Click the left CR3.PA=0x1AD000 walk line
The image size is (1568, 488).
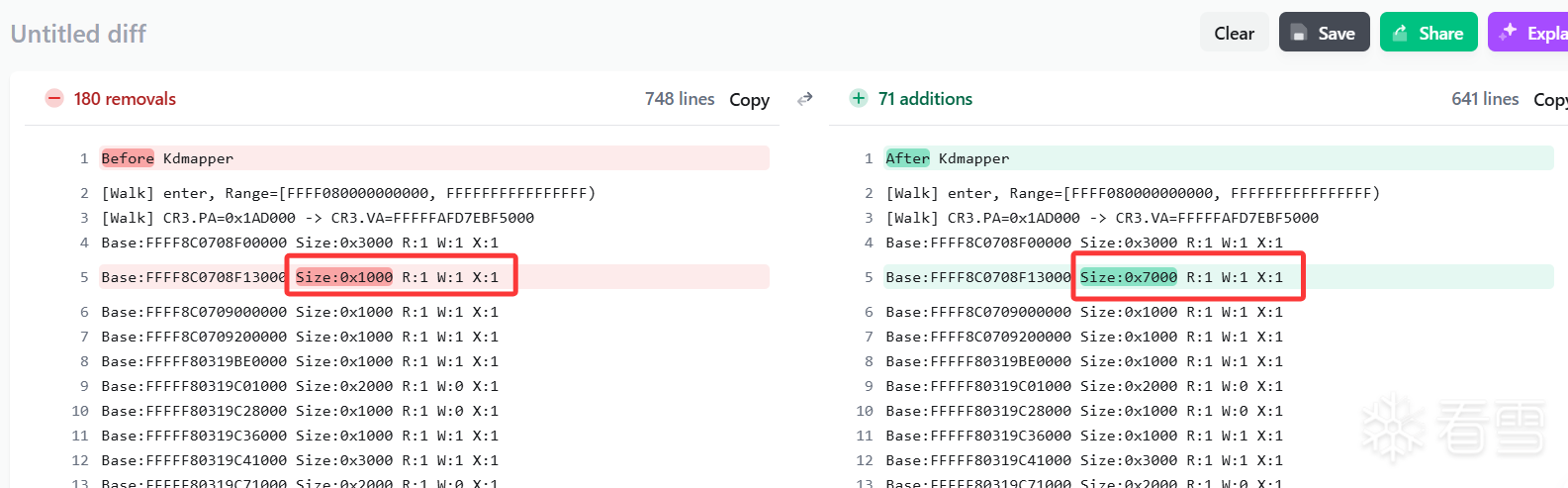318,218
